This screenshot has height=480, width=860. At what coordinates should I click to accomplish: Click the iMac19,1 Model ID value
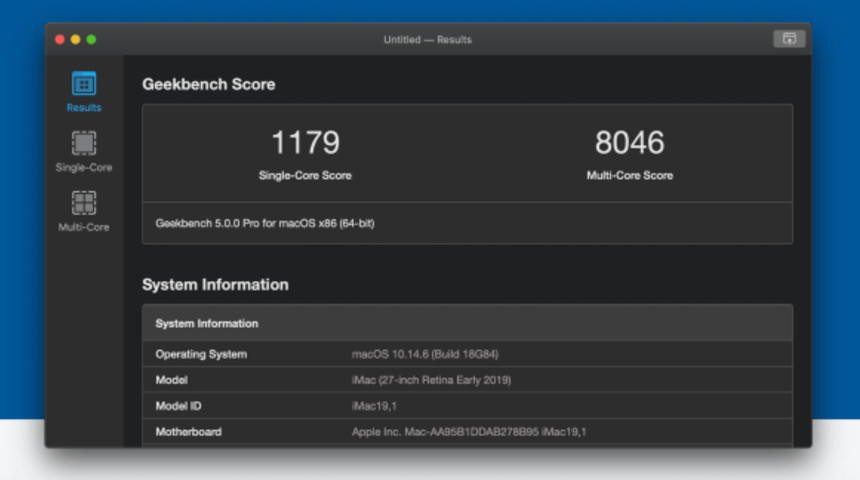(374, 406)
